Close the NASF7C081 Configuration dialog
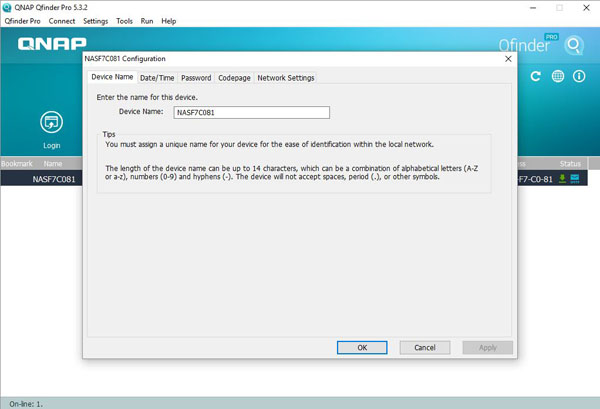600x409 pixels. 508,59
